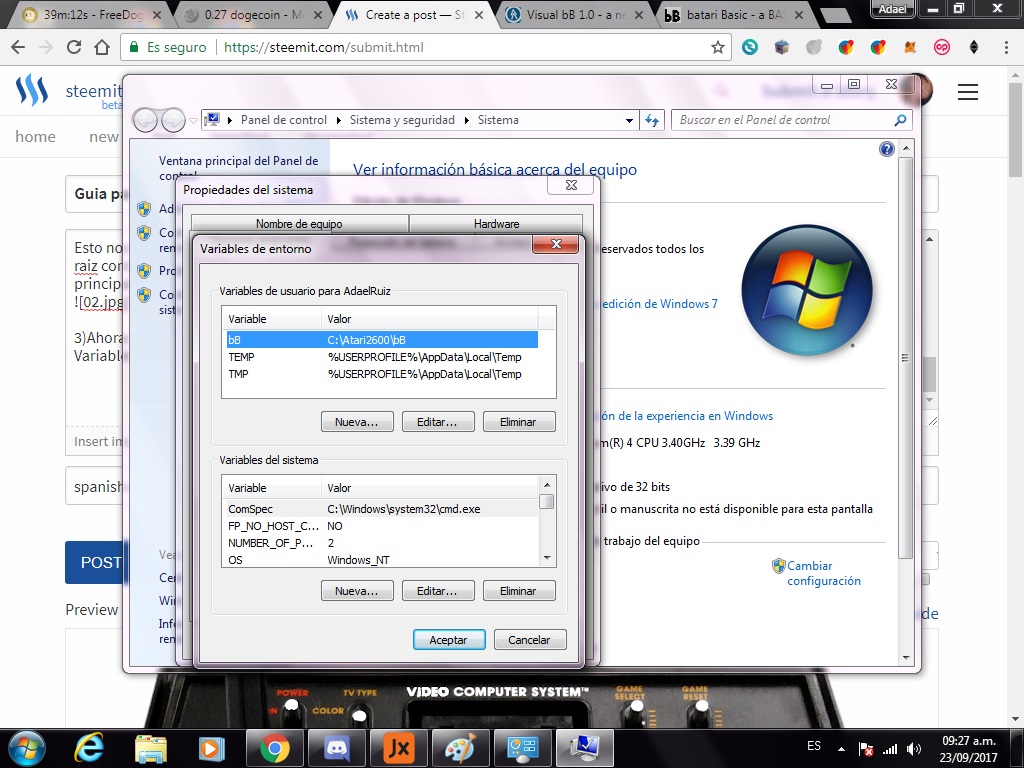Click the network signal tray icon
This screenshot has width=1024, height=768.
tap(889, 749)
